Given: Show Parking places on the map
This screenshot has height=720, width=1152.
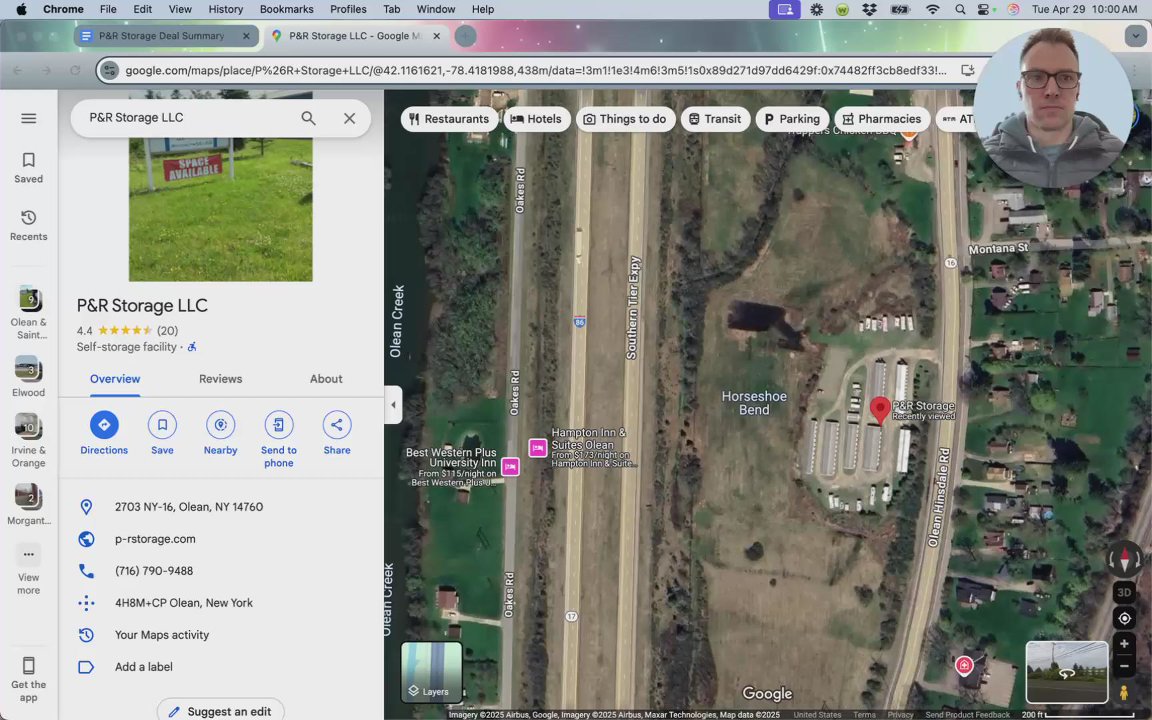Looking at the screenshot, I should coord(792,119).
